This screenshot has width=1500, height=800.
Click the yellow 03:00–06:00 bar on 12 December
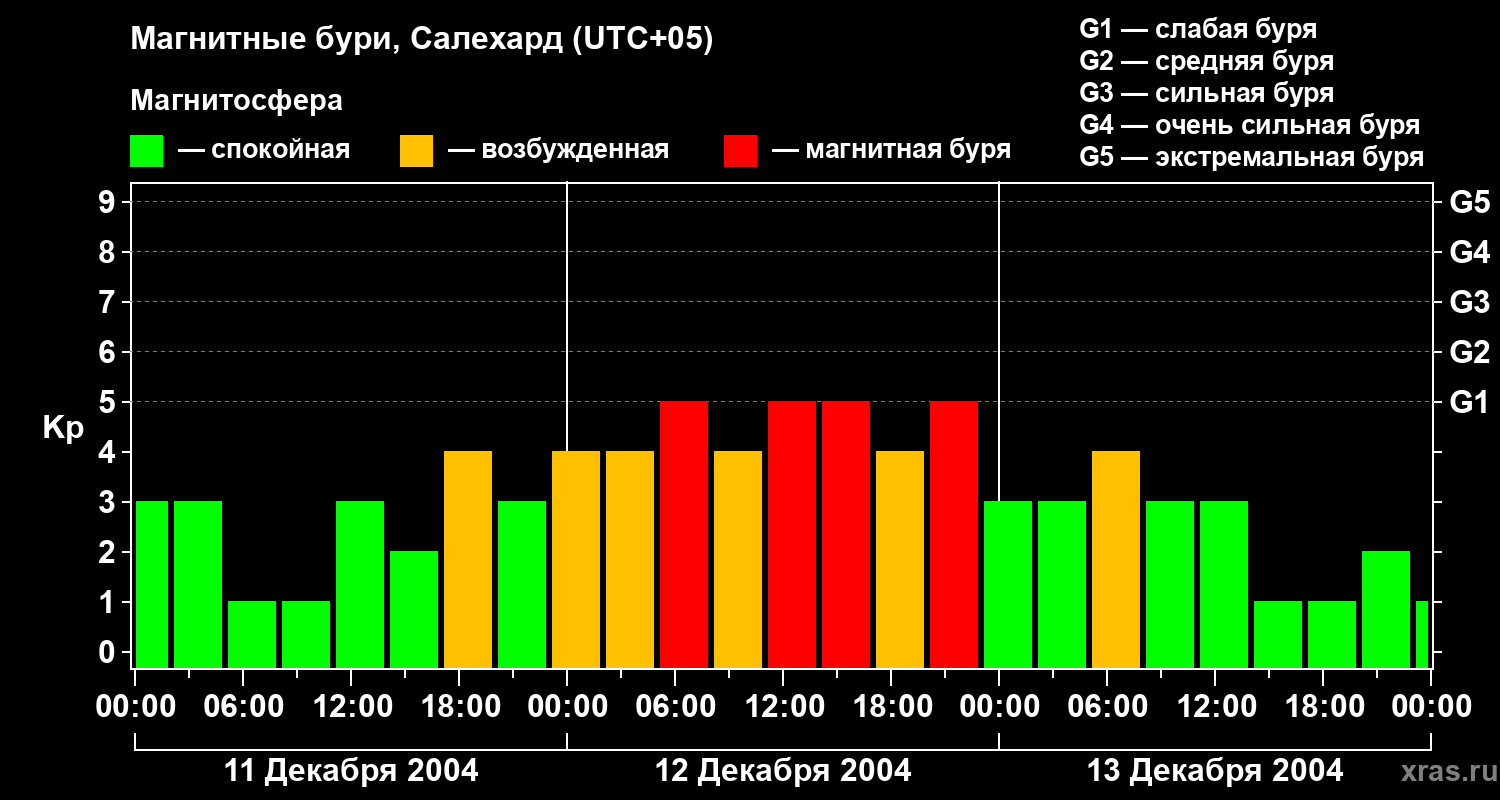click(x=630, y=559)
